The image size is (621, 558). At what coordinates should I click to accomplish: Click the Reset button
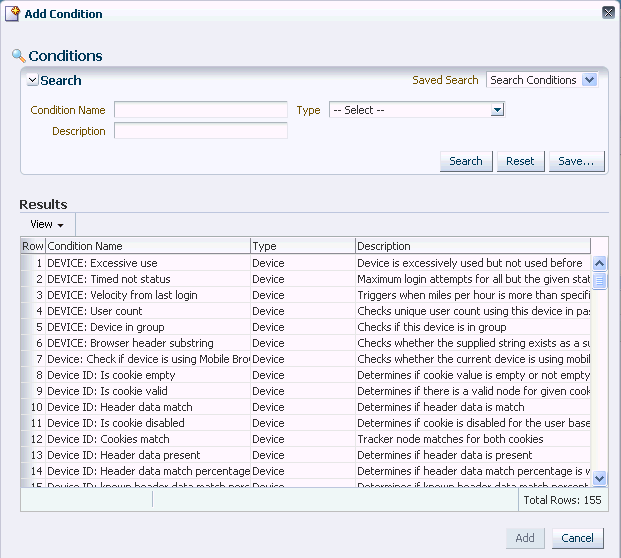coord(519,161)
